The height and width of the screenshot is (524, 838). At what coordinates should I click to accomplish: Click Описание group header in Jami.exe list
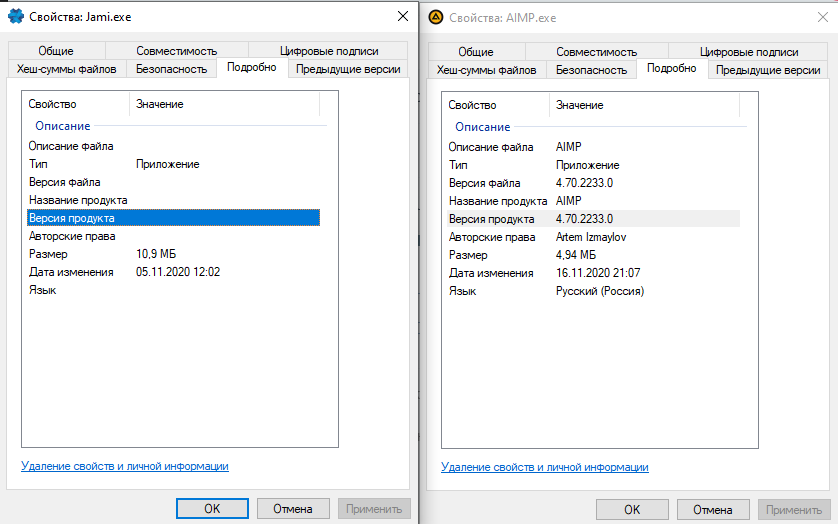(63, 126)
